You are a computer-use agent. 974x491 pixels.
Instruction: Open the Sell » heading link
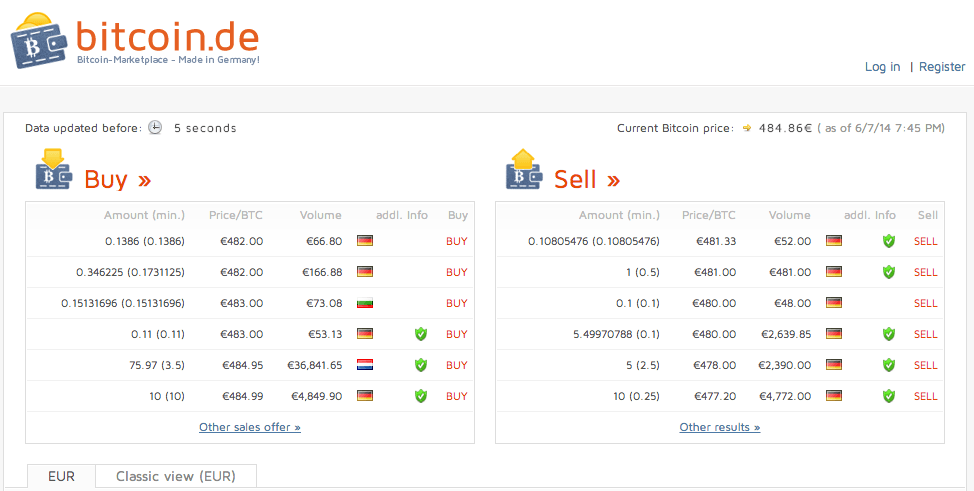click(x=587, y=179)
